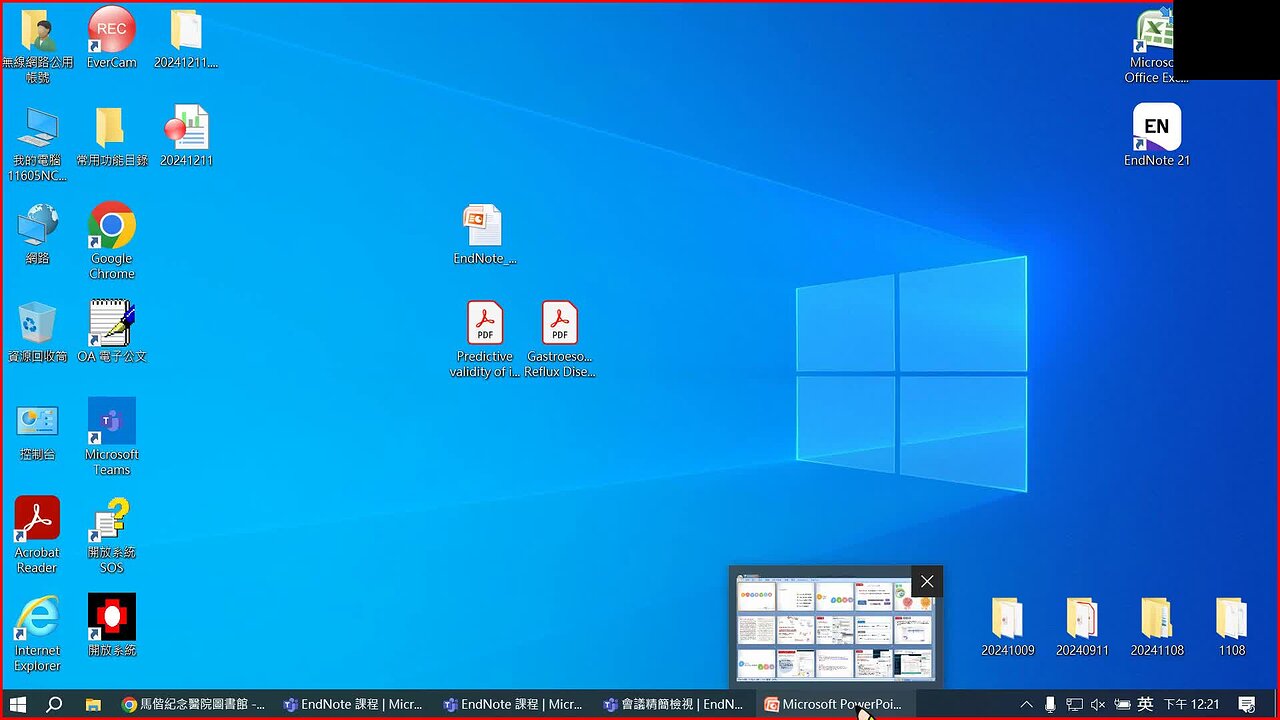Image resolution: width=1280 pixels, height=720 pixels.
Task: Open 開放系統 desktop shortcut
Action: (x=111, y=626)
